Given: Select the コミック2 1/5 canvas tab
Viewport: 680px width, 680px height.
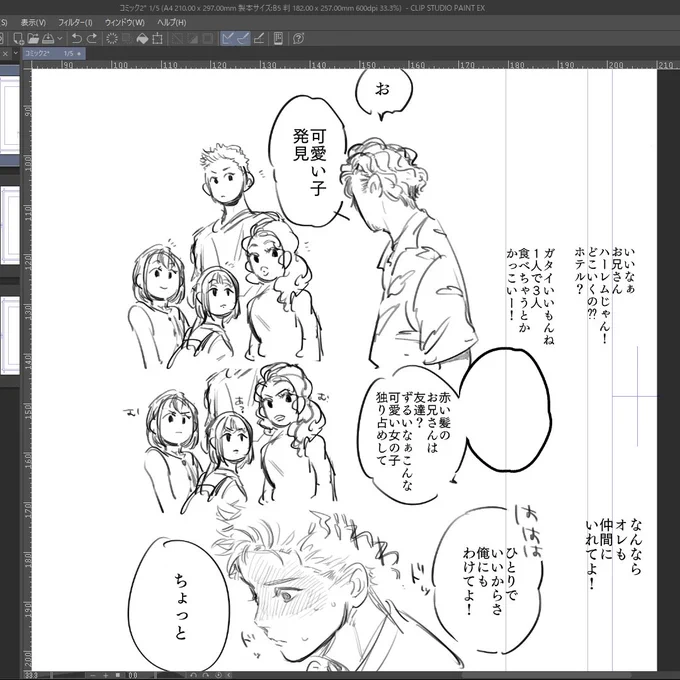Looking at the screenshot, I should pos(53,53).
